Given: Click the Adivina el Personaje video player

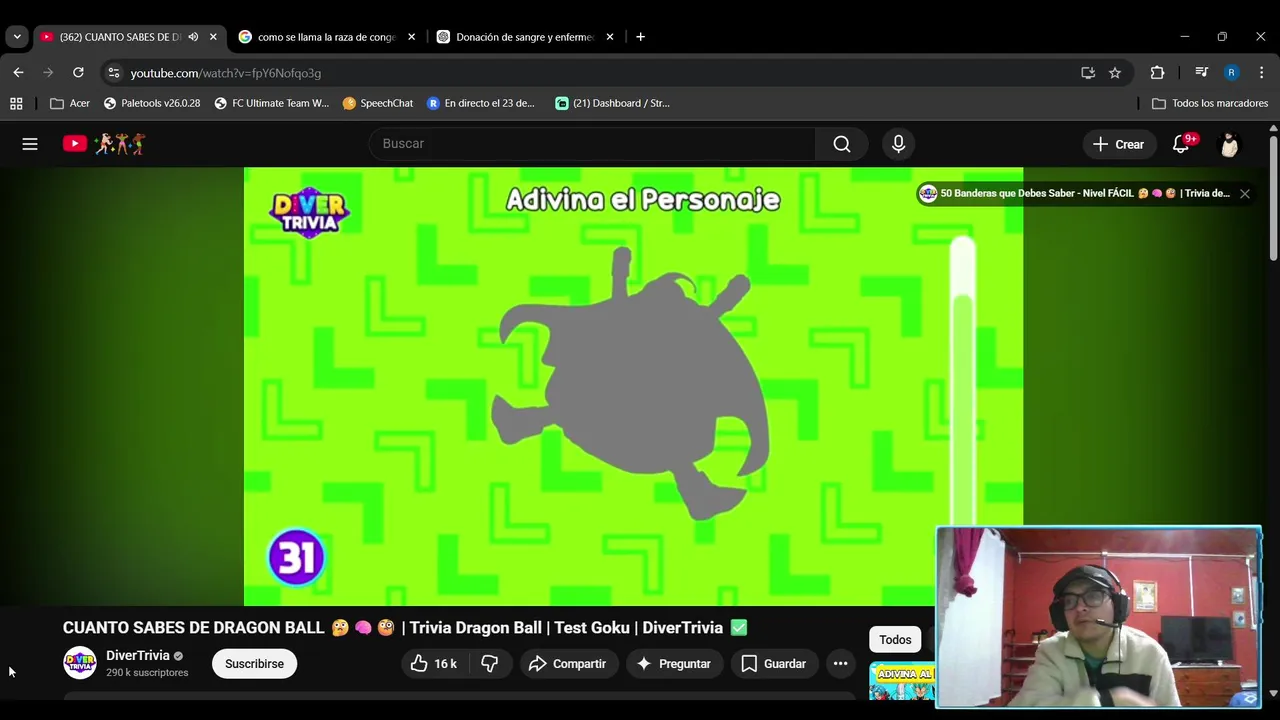Looking at the screenshot, I should (x=633, y=386).
